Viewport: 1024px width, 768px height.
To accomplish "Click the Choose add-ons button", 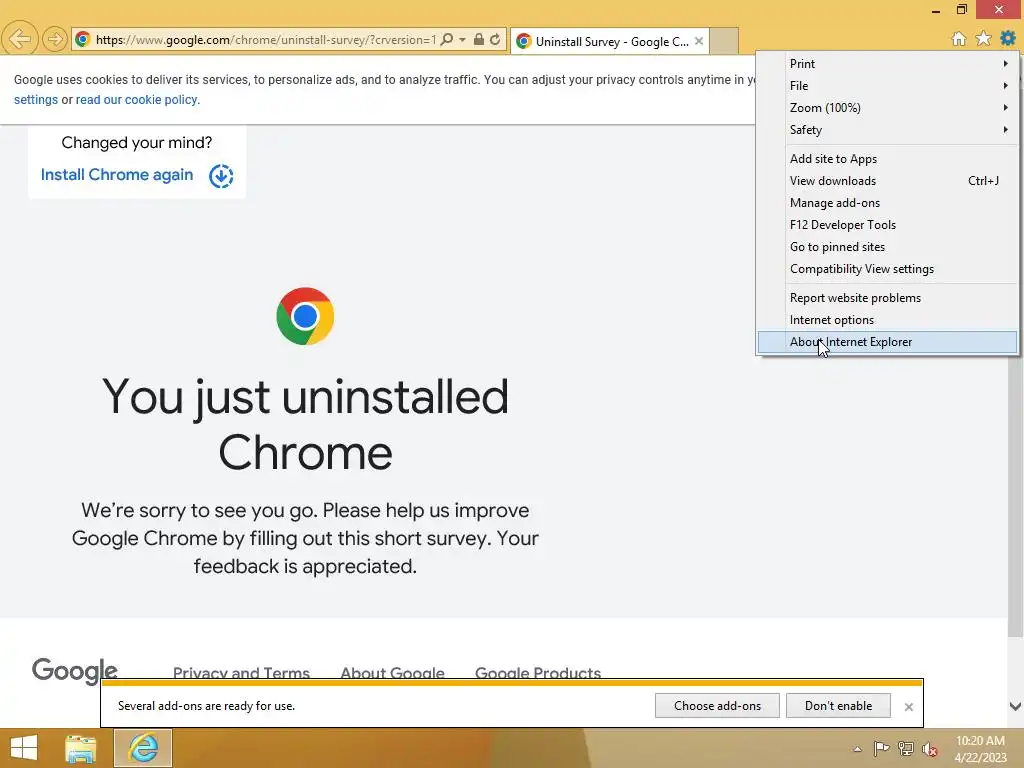I will (717, 706).
